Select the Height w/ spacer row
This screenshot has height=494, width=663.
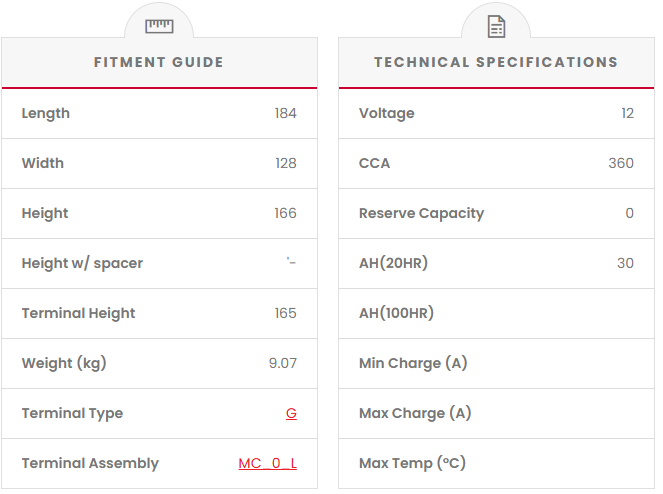[x=82, y=263]
